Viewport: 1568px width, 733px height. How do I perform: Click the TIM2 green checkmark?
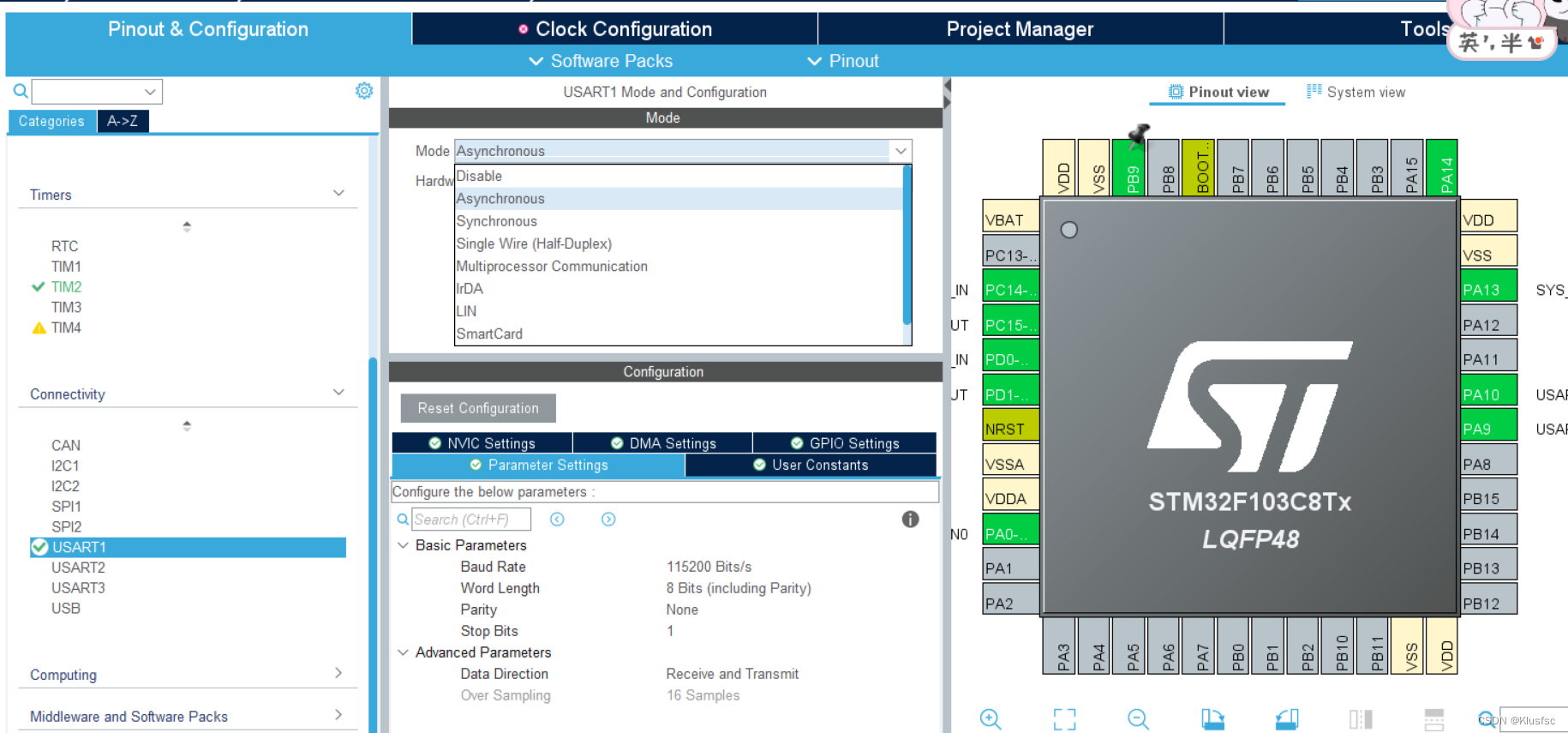pos(38,287)
